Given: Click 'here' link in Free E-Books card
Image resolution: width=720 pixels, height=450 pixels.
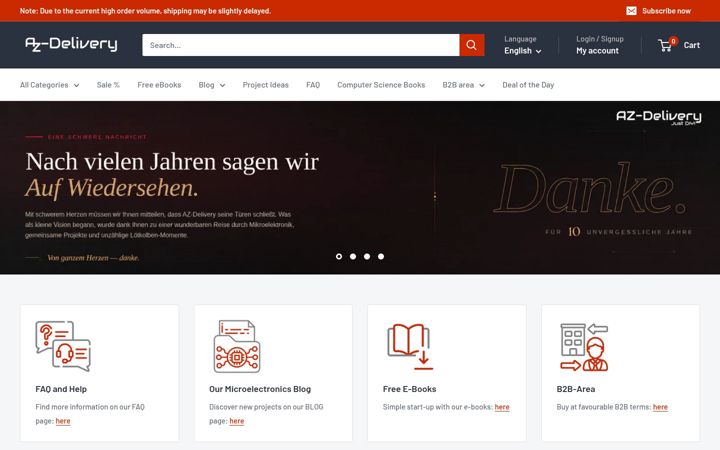Looking at the screenshot, I should (x=502, y=407).
